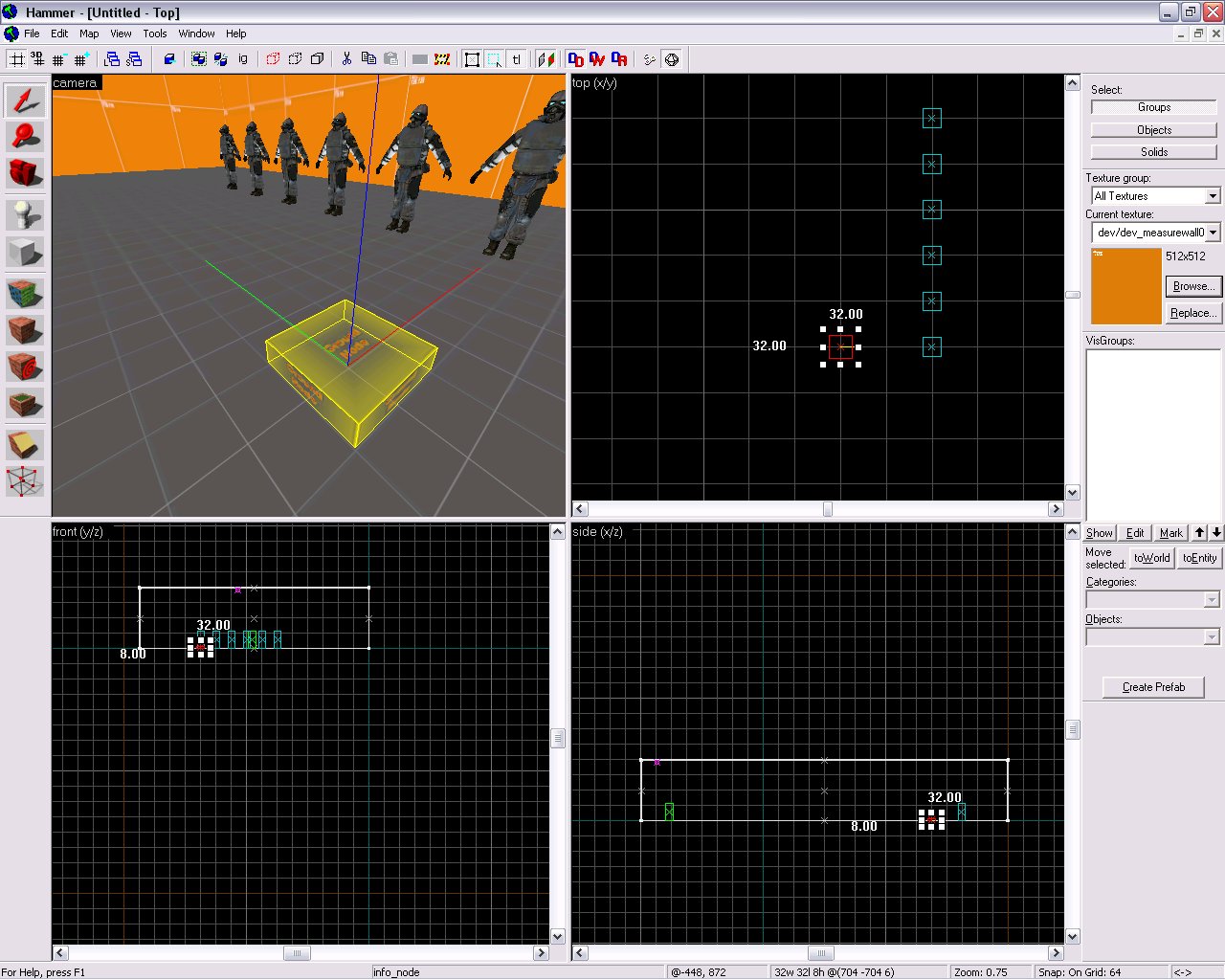The height and width of the screenshot is (980, 1225).
Task: Cut the selection with scissors icon
Action: click(x=346, y=59)
